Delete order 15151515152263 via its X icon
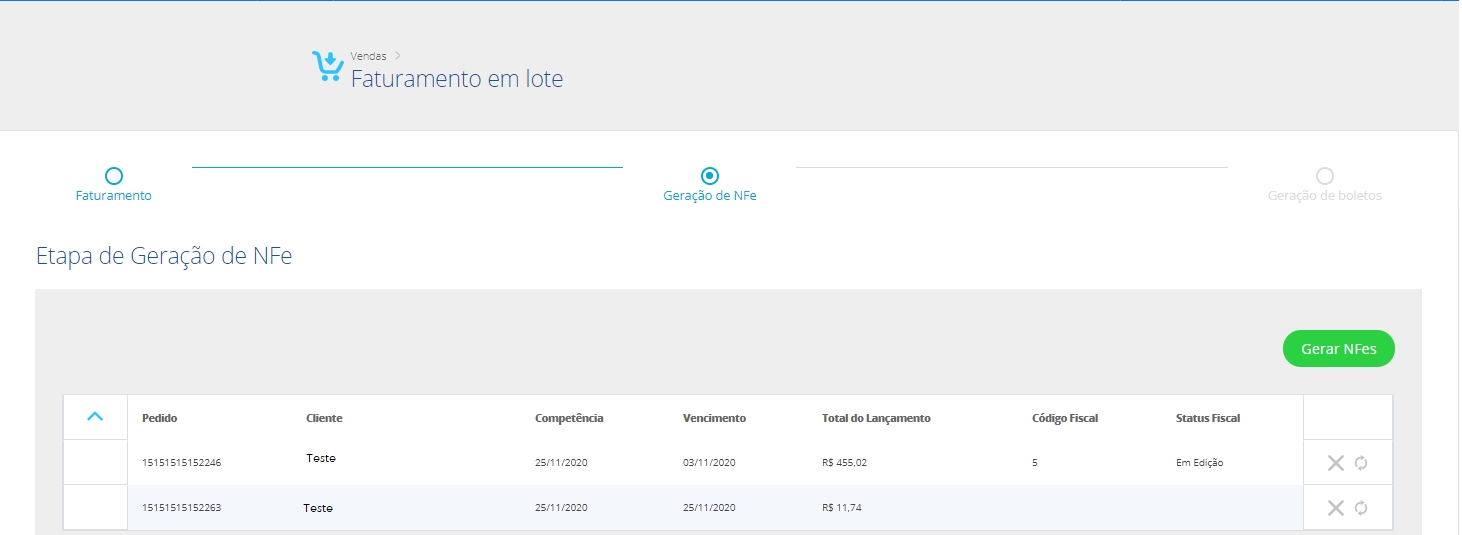This screenshot has height=535, width=1462. point(1335,508)
